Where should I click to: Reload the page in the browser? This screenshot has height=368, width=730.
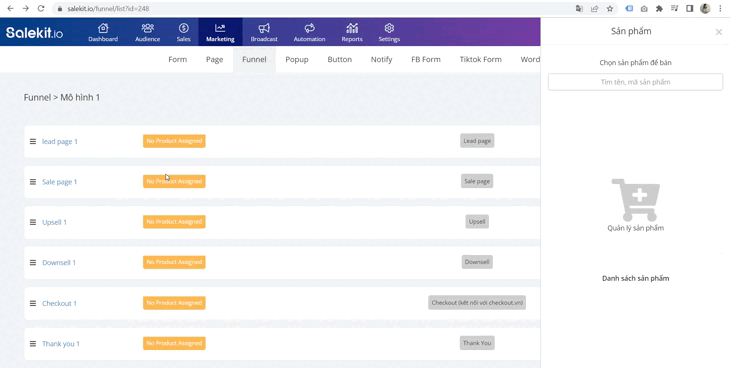[x=41, y=8]
